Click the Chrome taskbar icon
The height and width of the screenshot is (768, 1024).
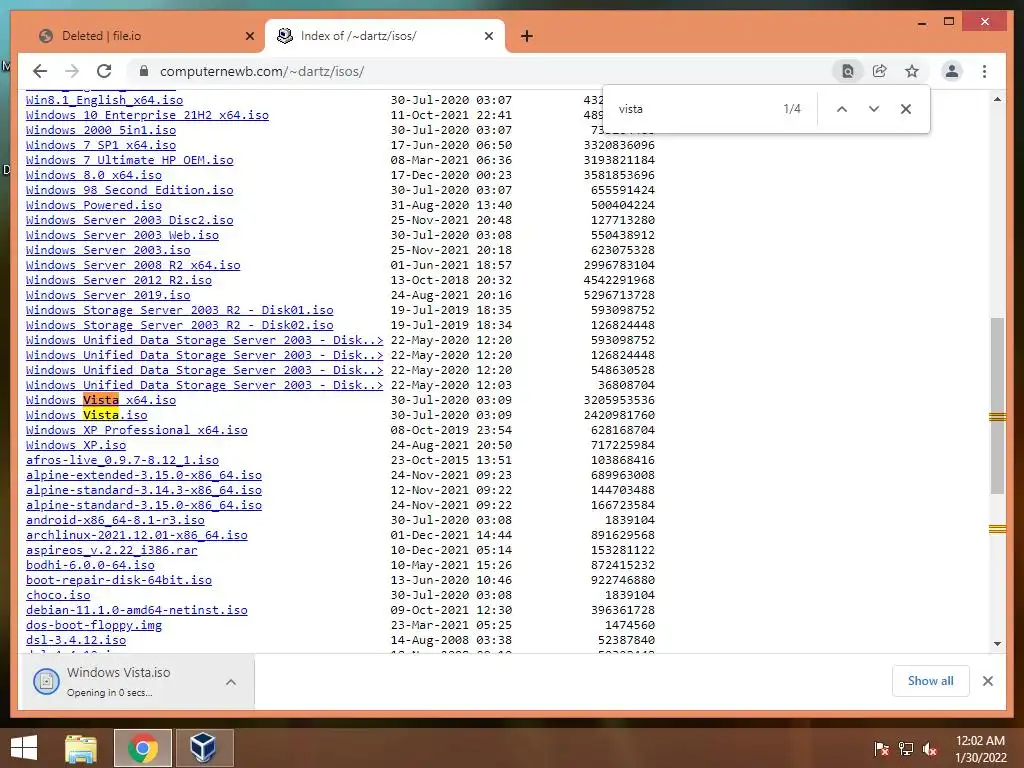click(143, 748)
